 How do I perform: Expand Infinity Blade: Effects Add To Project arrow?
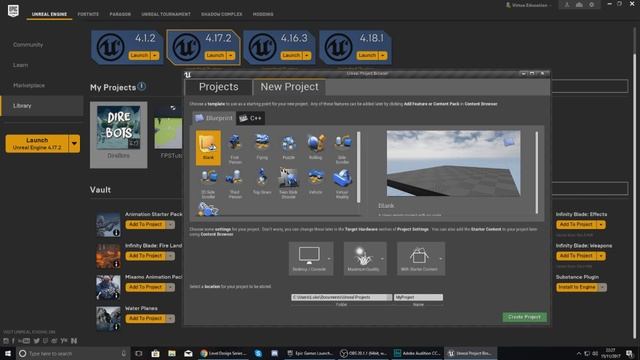601,224
